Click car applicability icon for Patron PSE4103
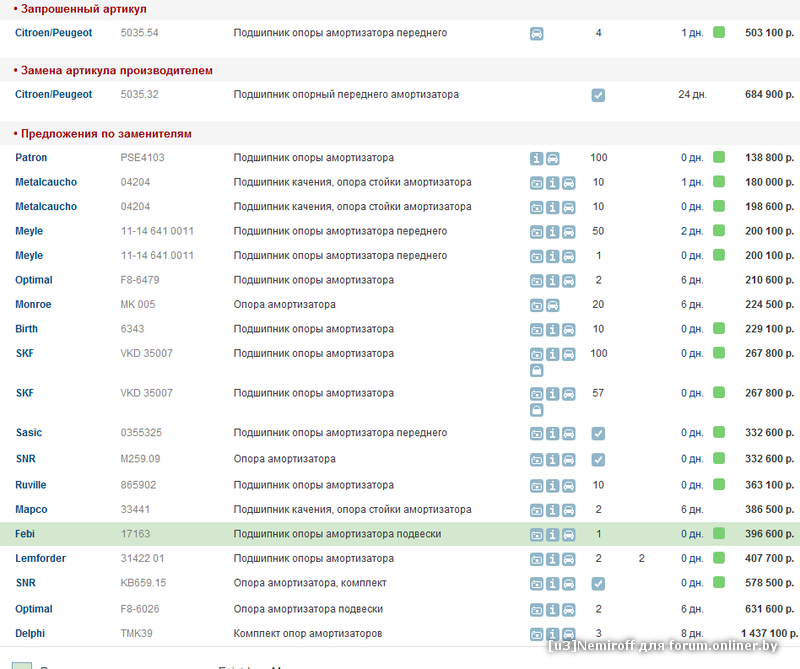Screen dimensions: 800x669 point(553,158)
